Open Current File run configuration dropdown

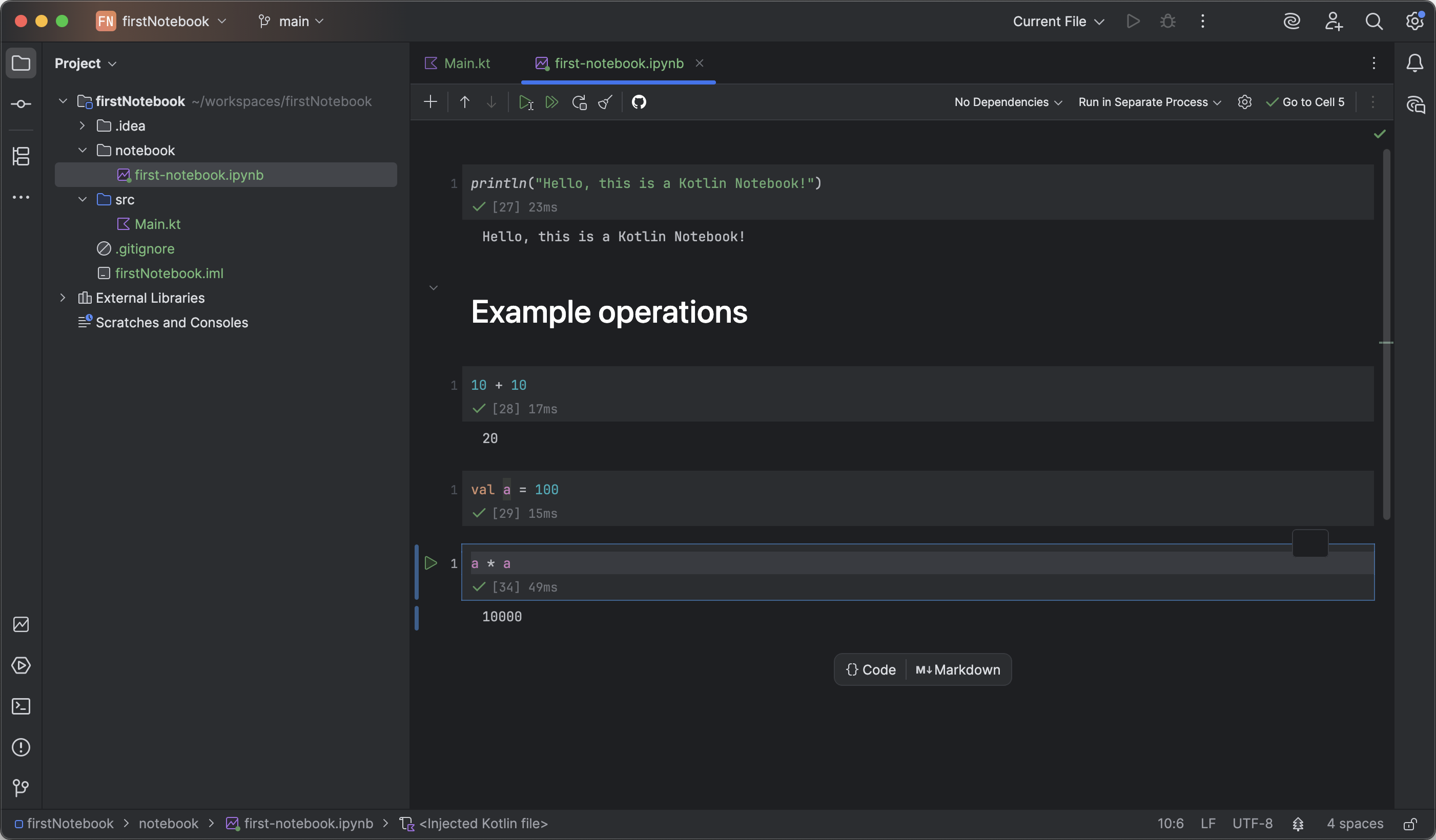[x=1058, y=21]
